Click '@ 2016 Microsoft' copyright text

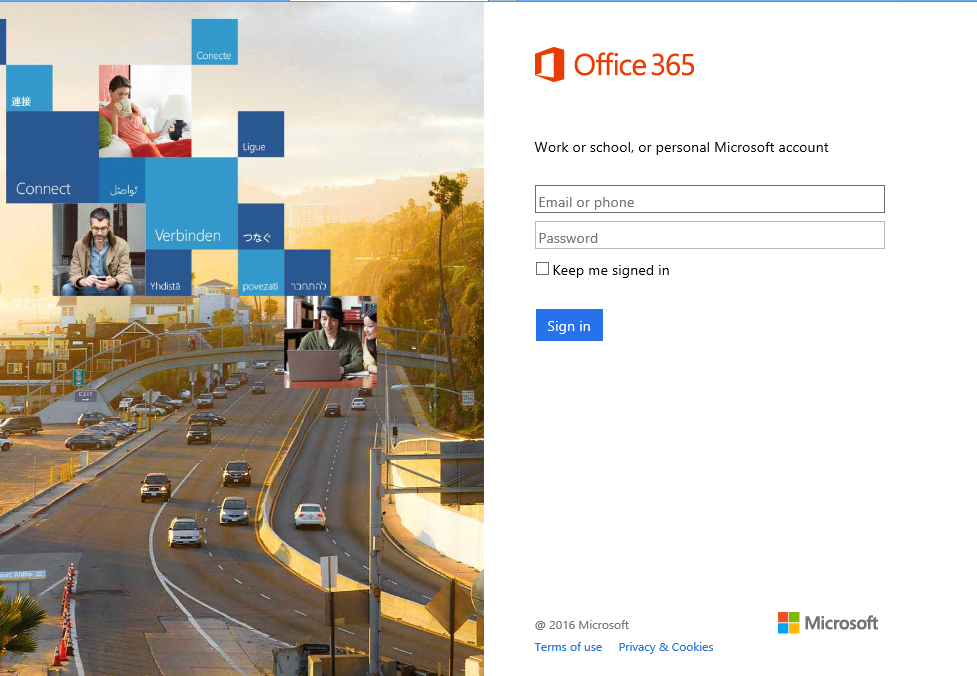[x=582, y=625]
